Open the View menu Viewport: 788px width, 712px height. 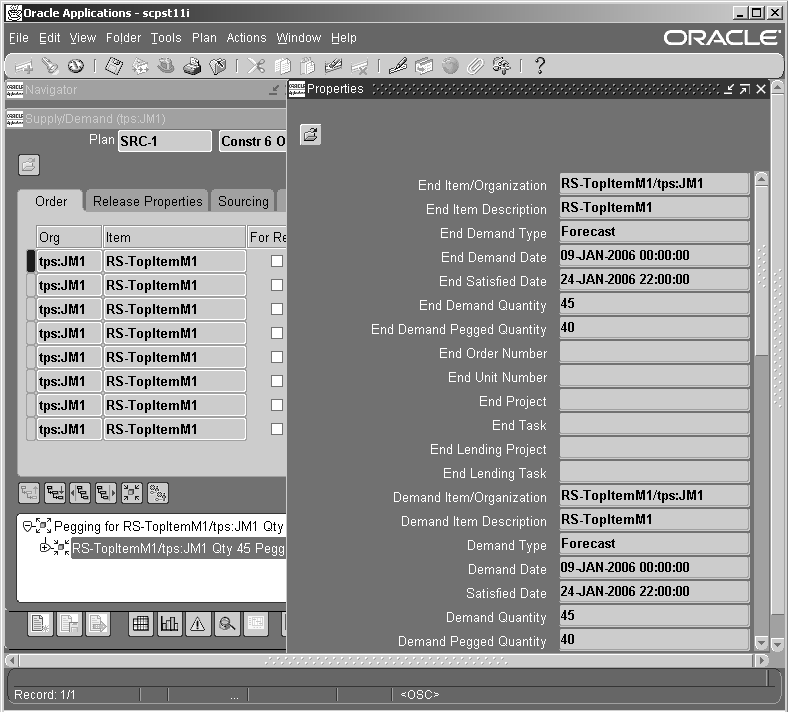click(x=83, y=38)
